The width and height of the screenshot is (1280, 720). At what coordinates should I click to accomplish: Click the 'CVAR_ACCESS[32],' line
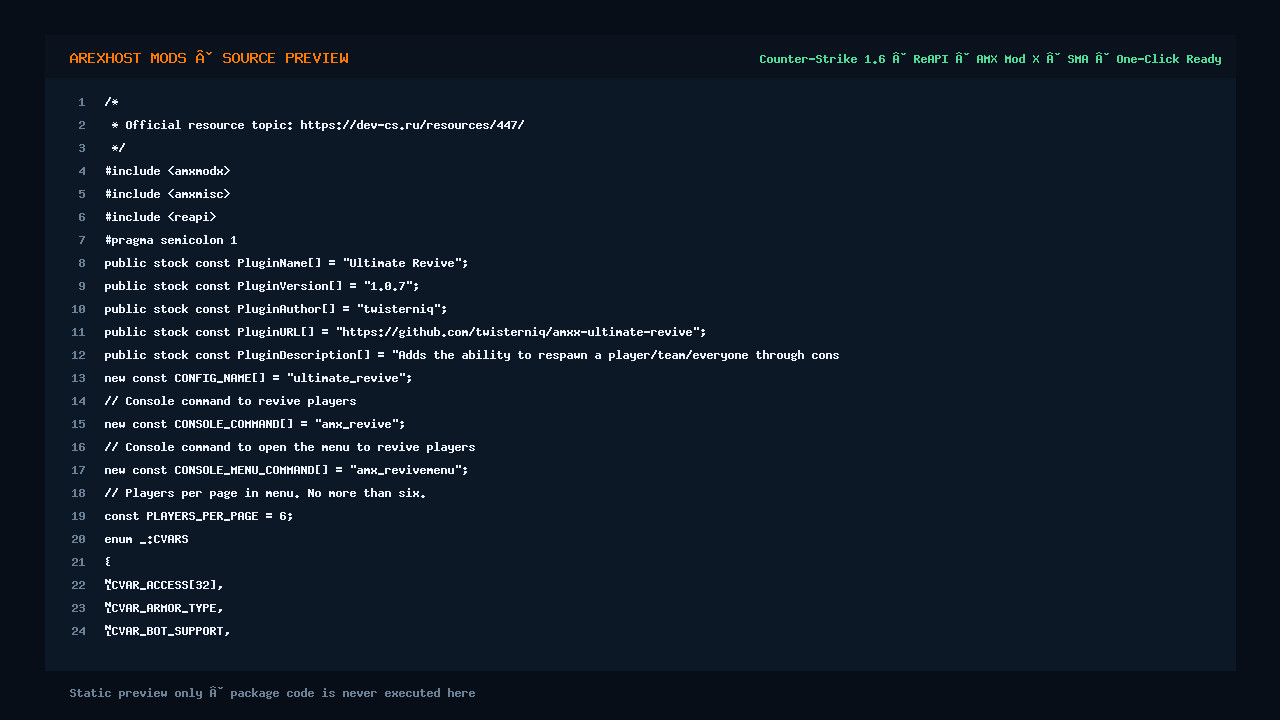164,585
